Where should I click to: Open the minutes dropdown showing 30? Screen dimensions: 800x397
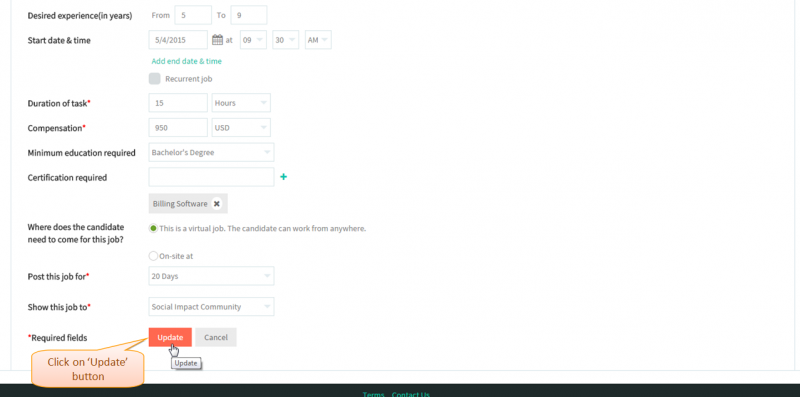click(286, 40)
